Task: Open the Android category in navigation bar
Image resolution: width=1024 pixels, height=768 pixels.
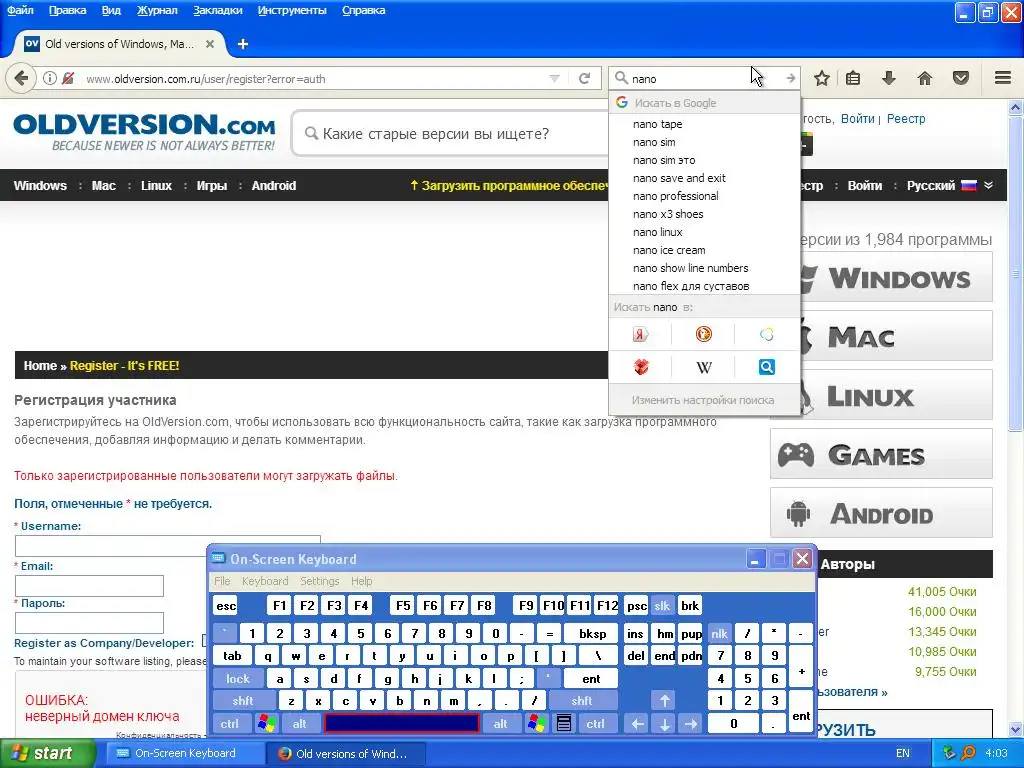Action: click(274, 185)
